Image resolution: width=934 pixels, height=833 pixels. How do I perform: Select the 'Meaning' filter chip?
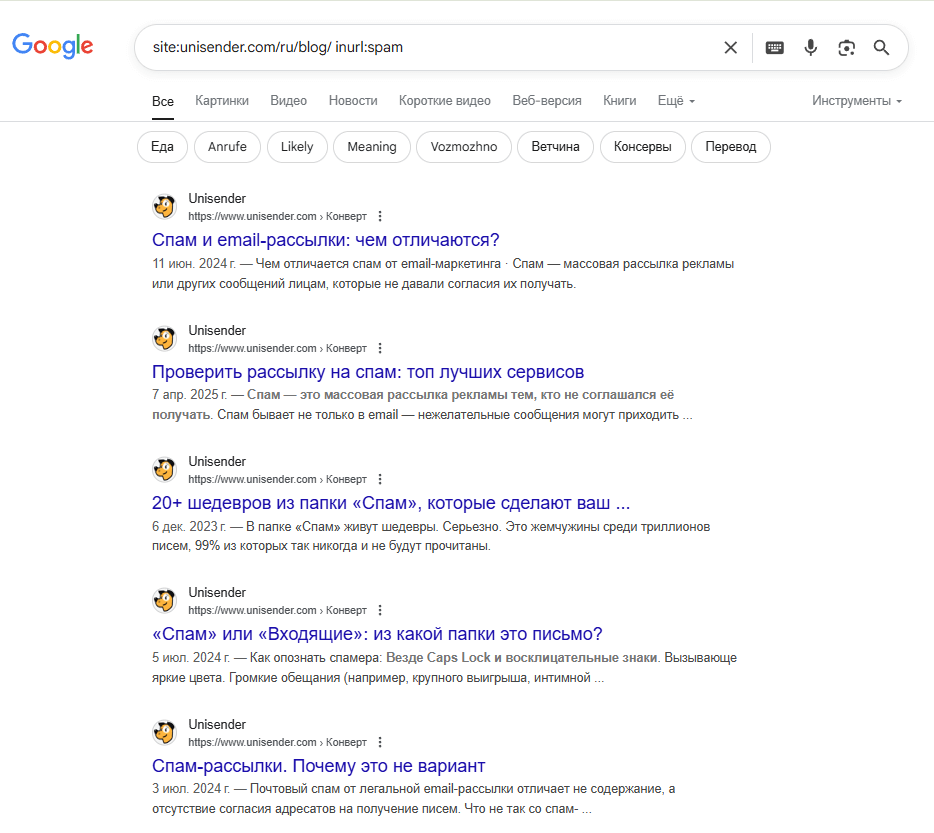pos(372,147)
